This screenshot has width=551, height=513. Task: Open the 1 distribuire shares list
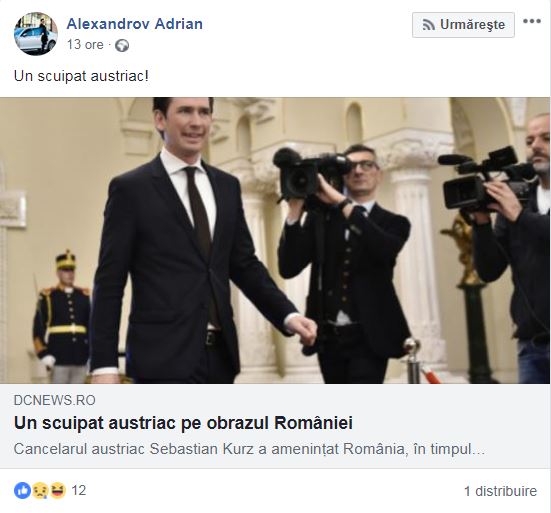[x=500, y=491]
